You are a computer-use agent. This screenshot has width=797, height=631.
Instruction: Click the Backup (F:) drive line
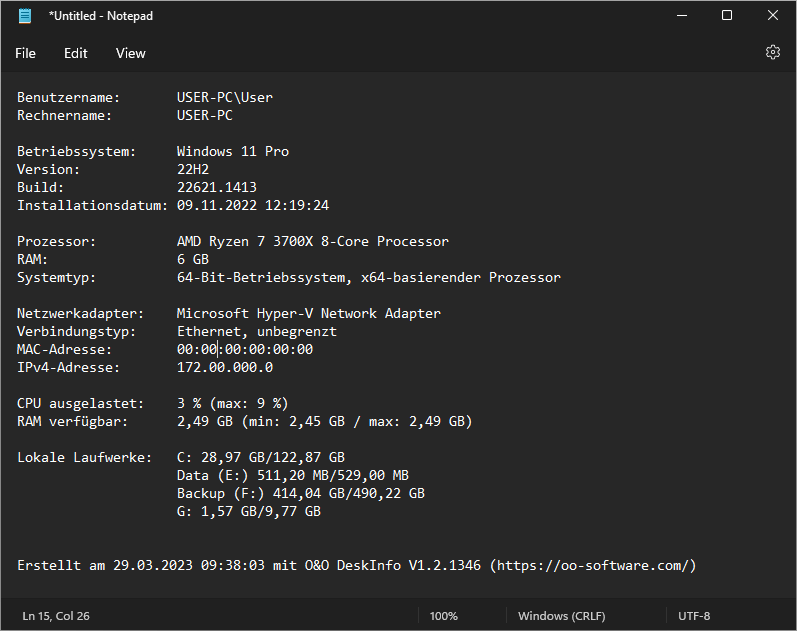coord(300,494)
